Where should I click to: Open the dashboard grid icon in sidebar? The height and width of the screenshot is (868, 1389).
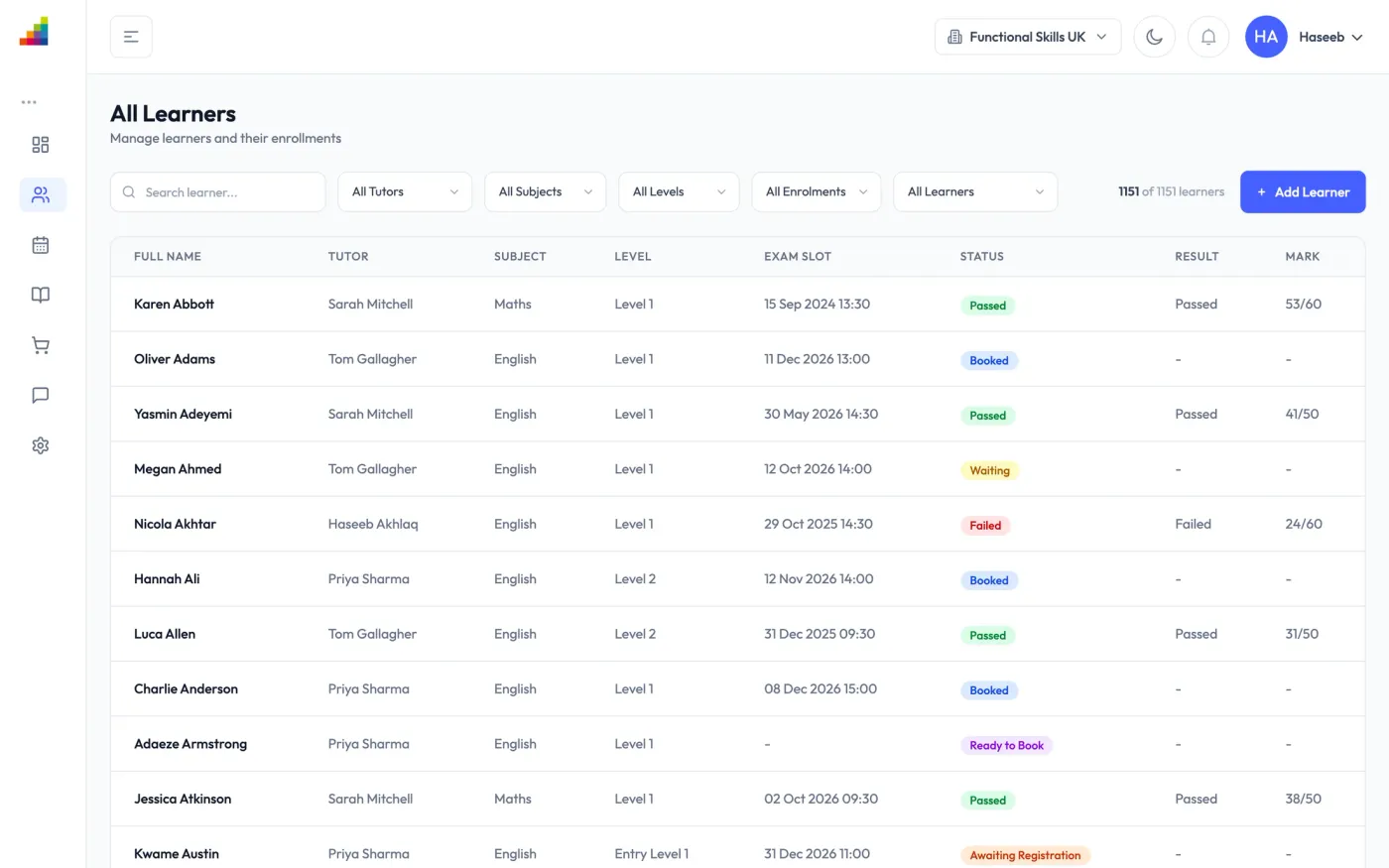point(41,145)
